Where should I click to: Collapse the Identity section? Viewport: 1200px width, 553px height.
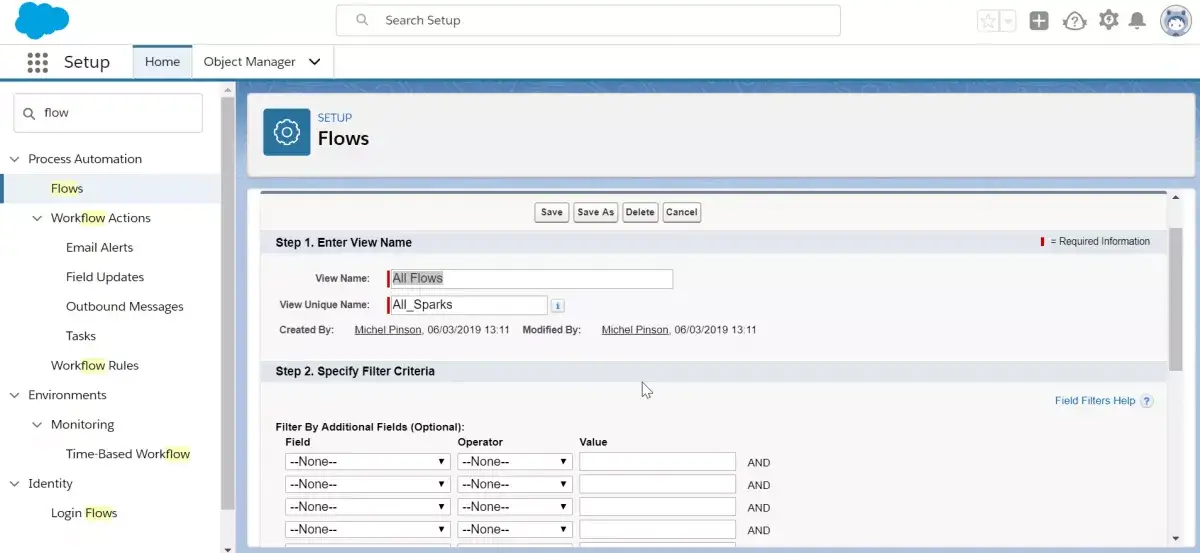(x=14, y=483)
